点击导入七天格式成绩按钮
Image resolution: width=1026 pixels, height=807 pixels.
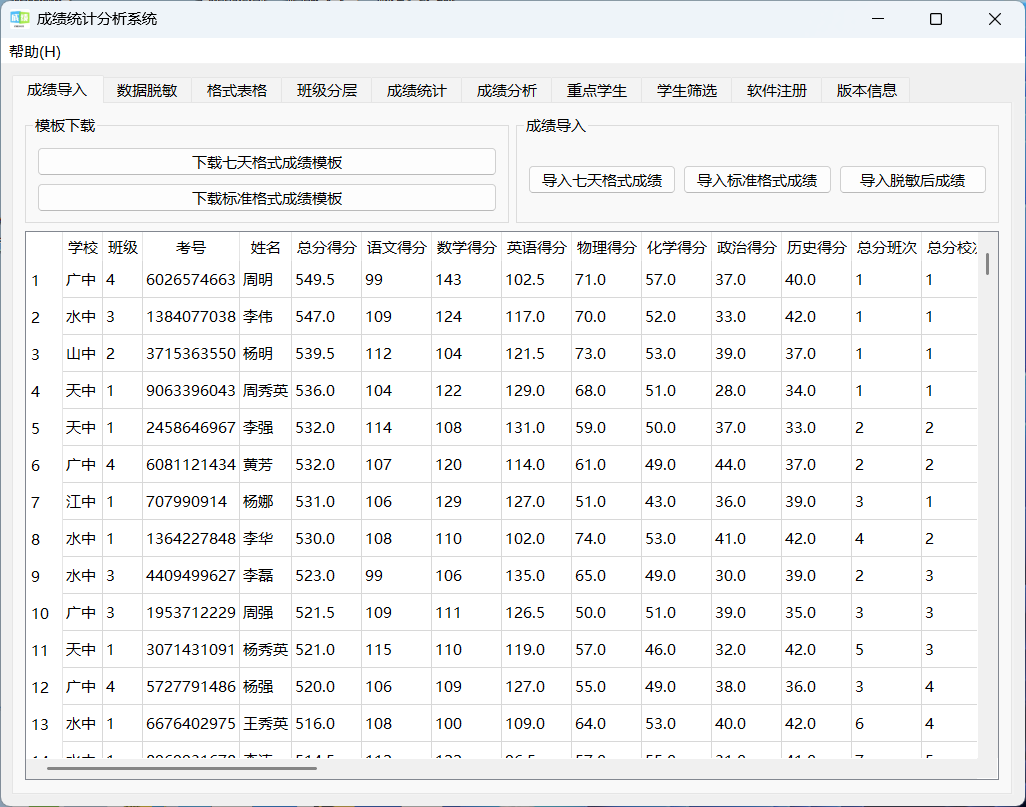pyautogui.click(x=601, y=180)
